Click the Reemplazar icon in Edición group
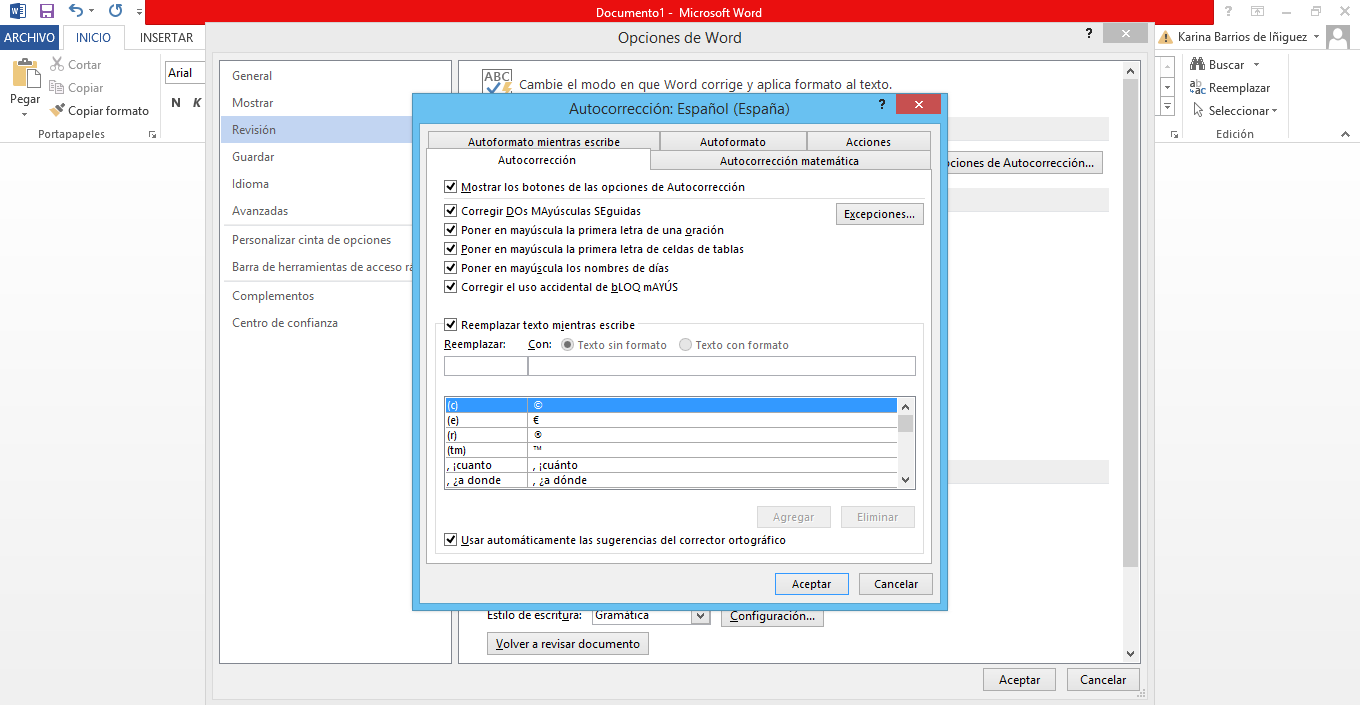This screenshot has height=705, width=1360. (x=1197, y=87)
